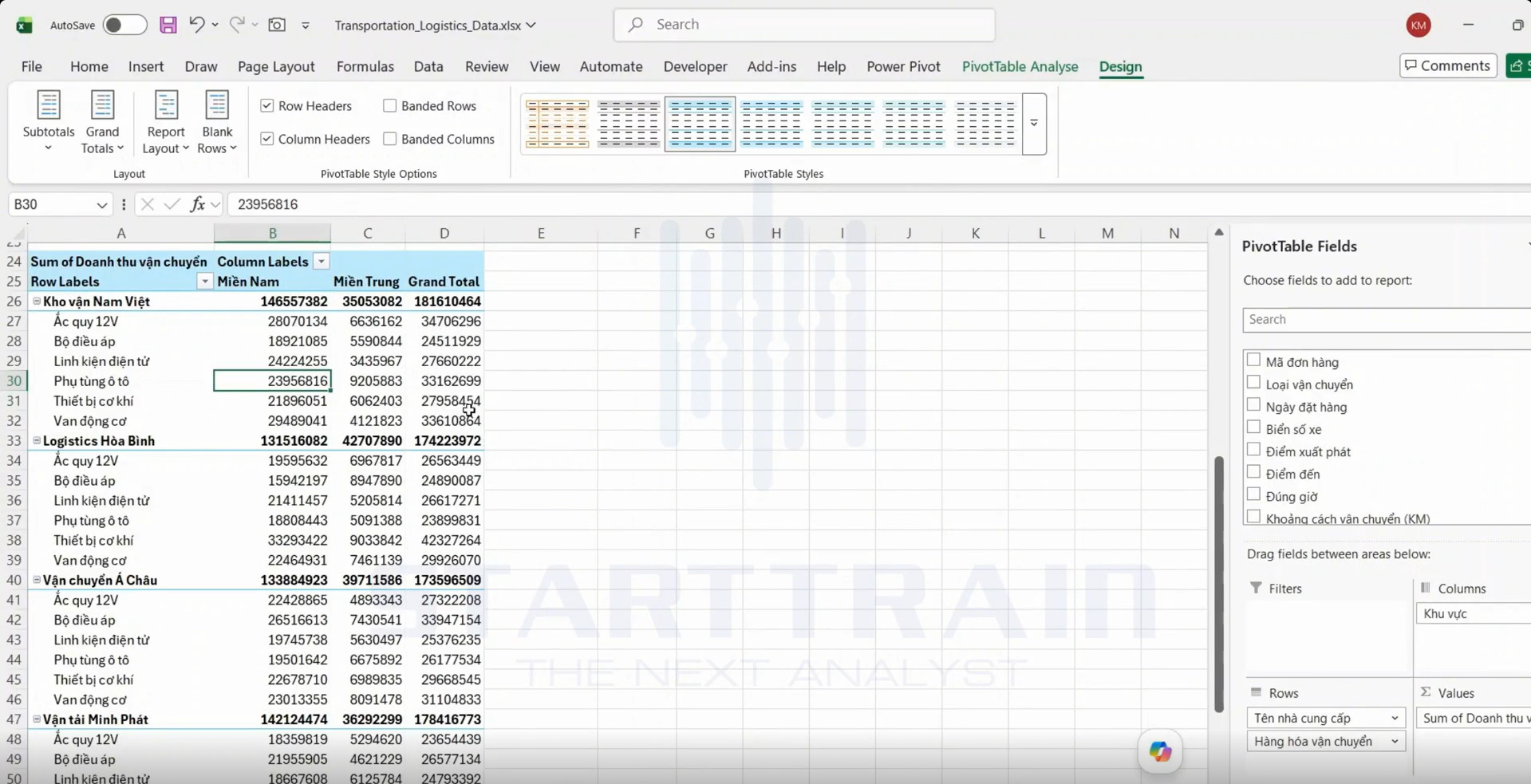Viewport: 1531px width, 784px height.
Task: Open the Name Box dropdown arrow
Action: [x=102, y=205]
